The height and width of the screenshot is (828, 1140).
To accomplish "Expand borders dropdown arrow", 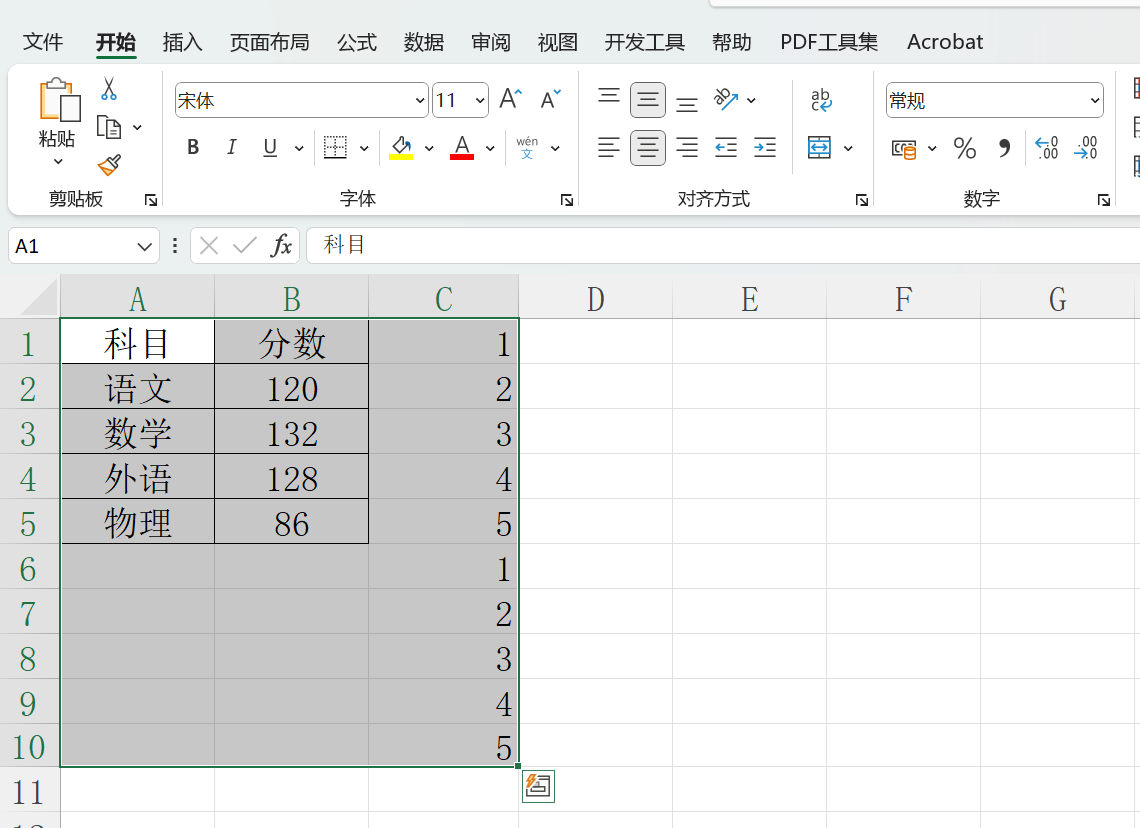I will point(364,148).
